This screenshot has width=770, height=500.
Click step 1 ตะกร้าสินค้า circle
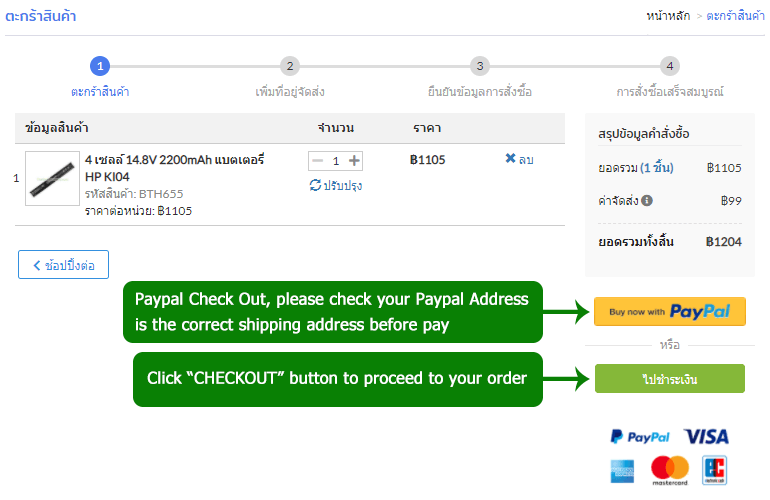(99, 66)
